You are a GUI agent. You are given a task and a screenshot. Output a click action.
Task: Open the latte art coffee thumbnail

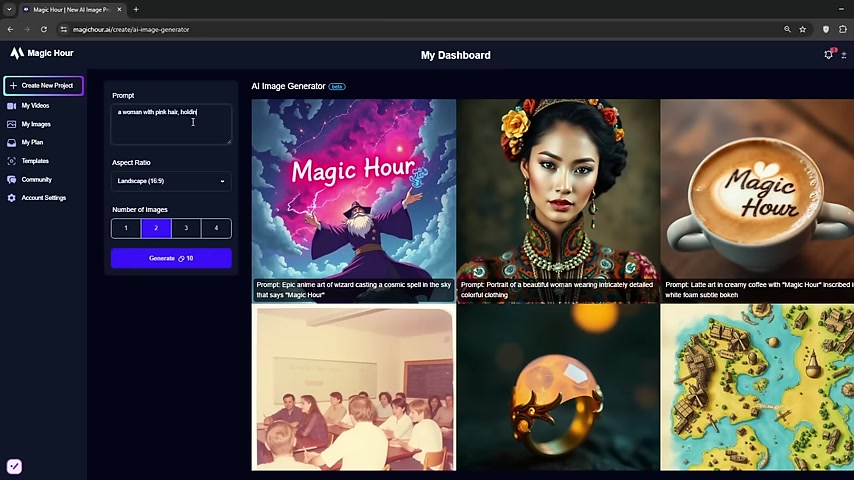[757, 200]
